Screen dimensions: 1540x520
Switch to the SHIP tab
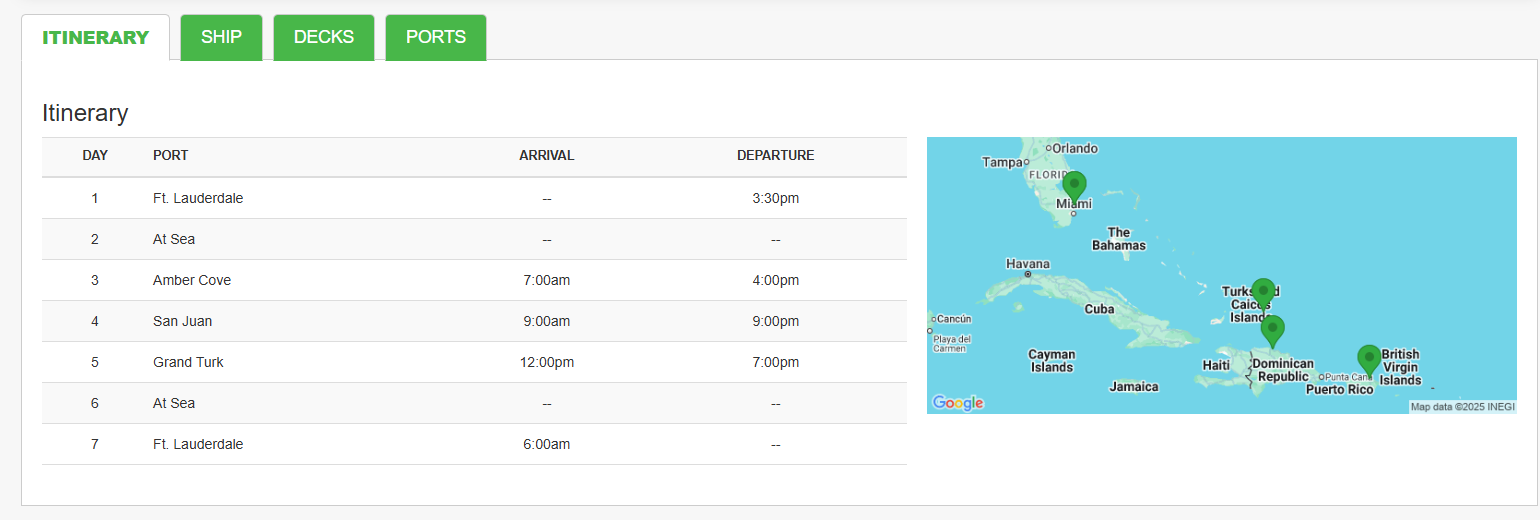221,37
